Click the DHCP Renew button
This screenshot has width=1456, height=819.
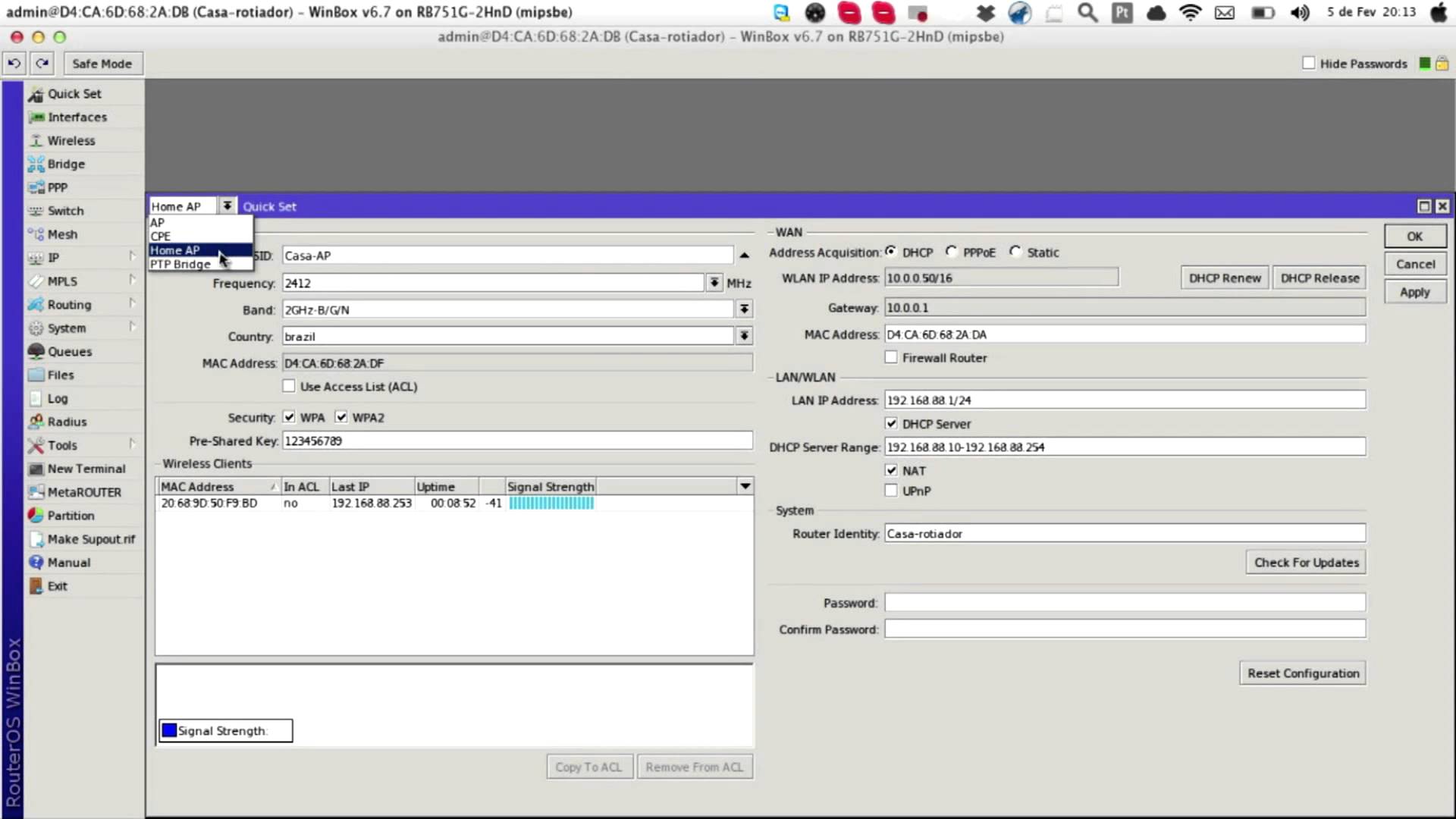pos(1224,278)
